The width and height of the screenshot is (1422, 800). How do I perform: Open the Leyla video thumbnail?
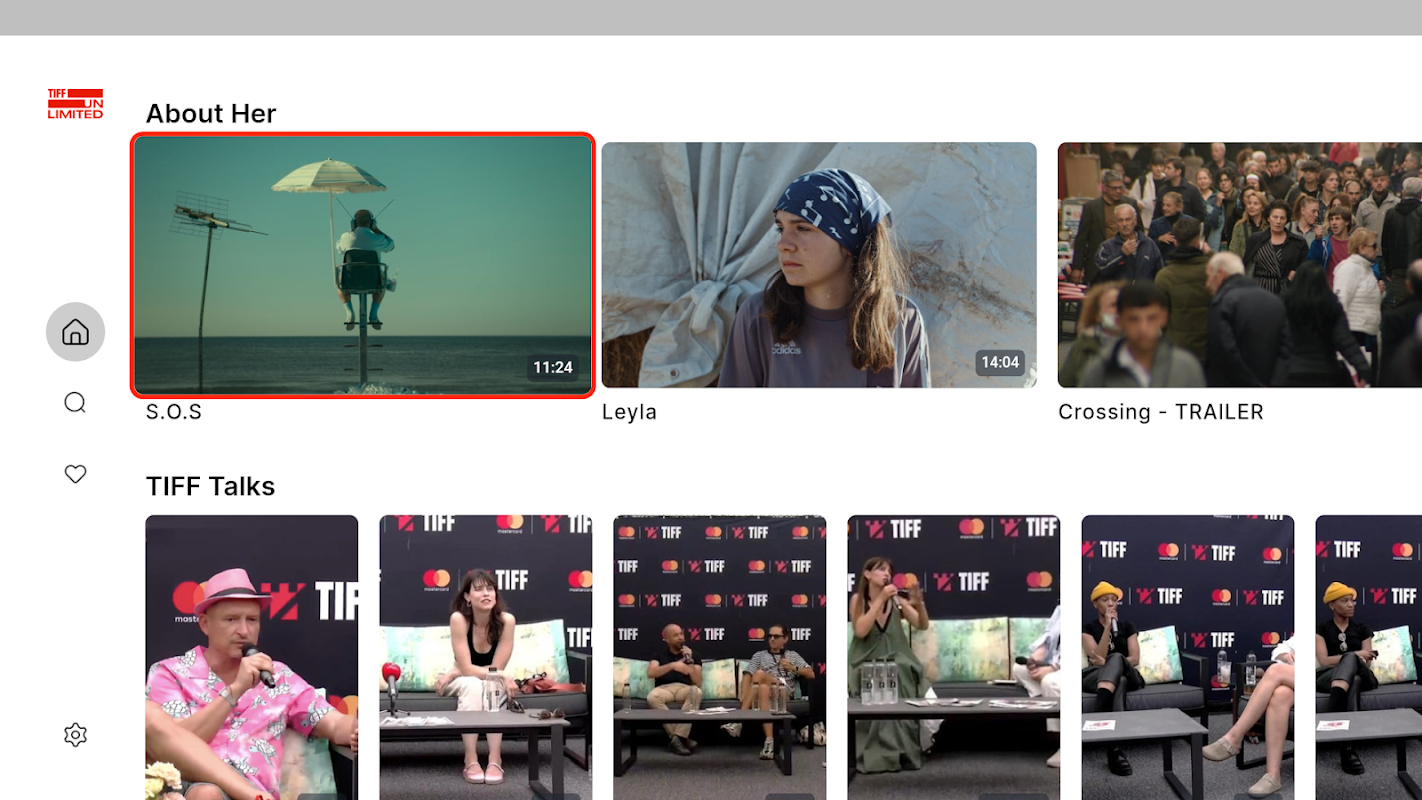(x=819, y=265)
